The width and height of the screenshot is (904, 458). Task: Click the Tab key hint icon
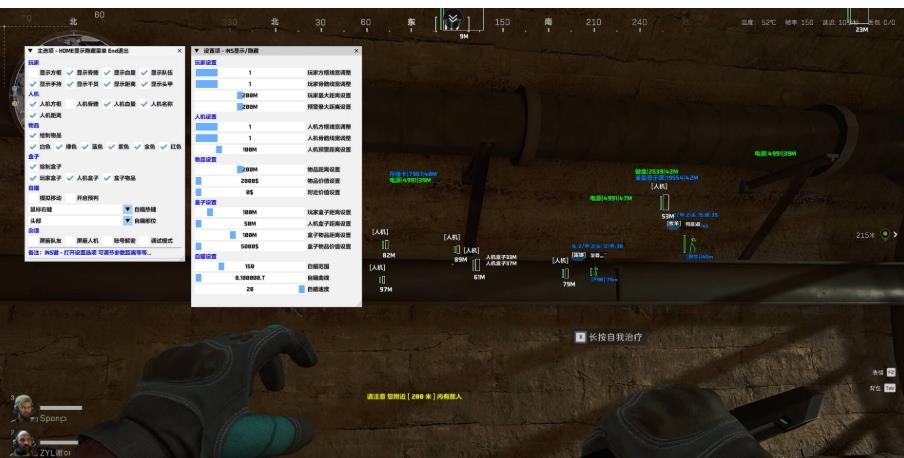890,388
